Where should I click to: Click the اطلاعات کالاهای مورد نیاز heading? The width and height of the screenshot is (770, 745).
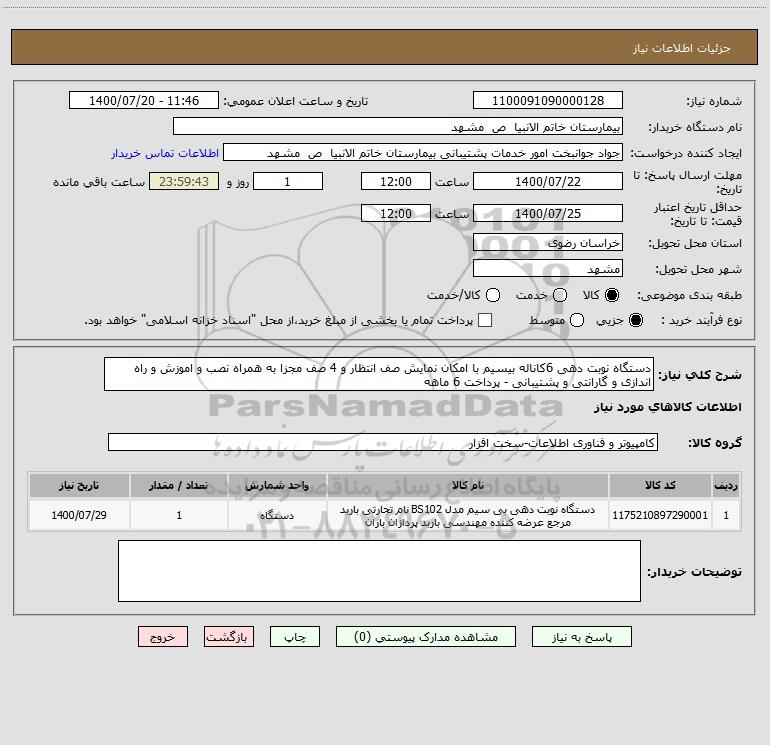tap(667, 407)
